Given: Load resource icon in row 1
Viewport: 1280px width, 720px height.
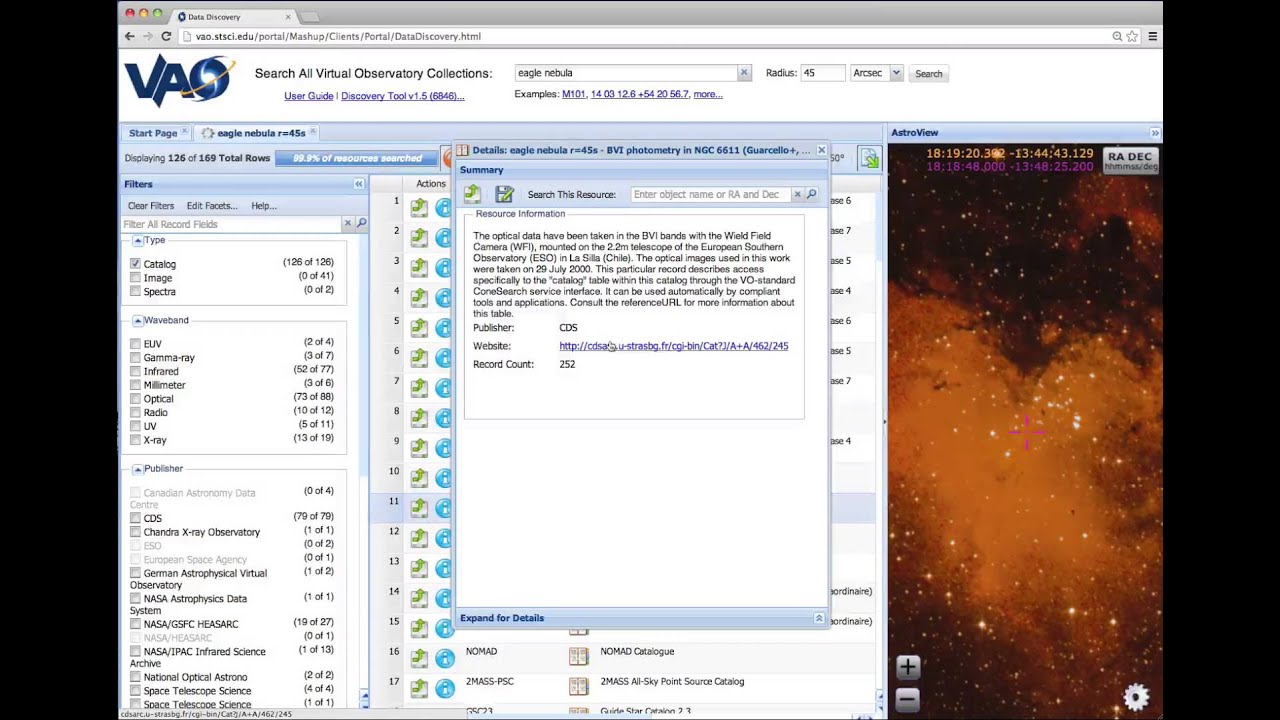Looking at the screenshot, I should [419, 207].
